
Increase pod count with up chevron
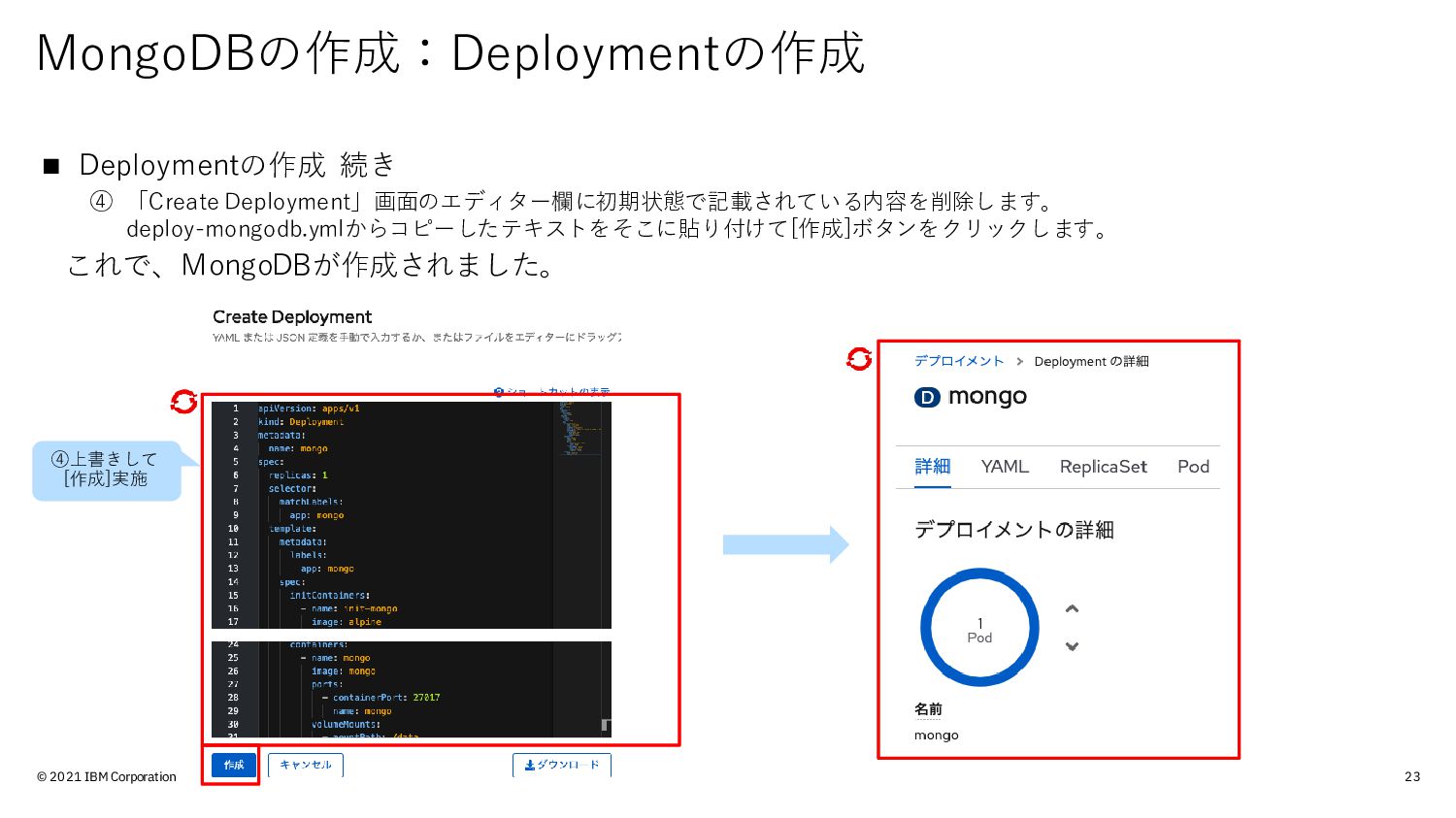coord(1072,609)
